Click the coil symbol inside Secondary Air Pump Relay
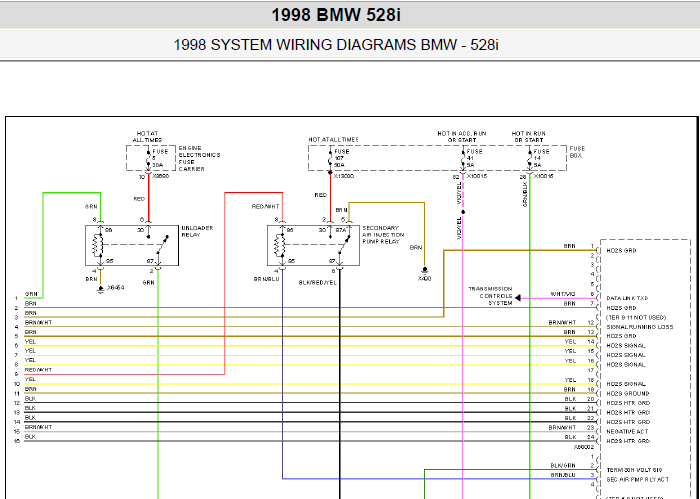This screenshot has height=499, width=700. coord(279,245)
